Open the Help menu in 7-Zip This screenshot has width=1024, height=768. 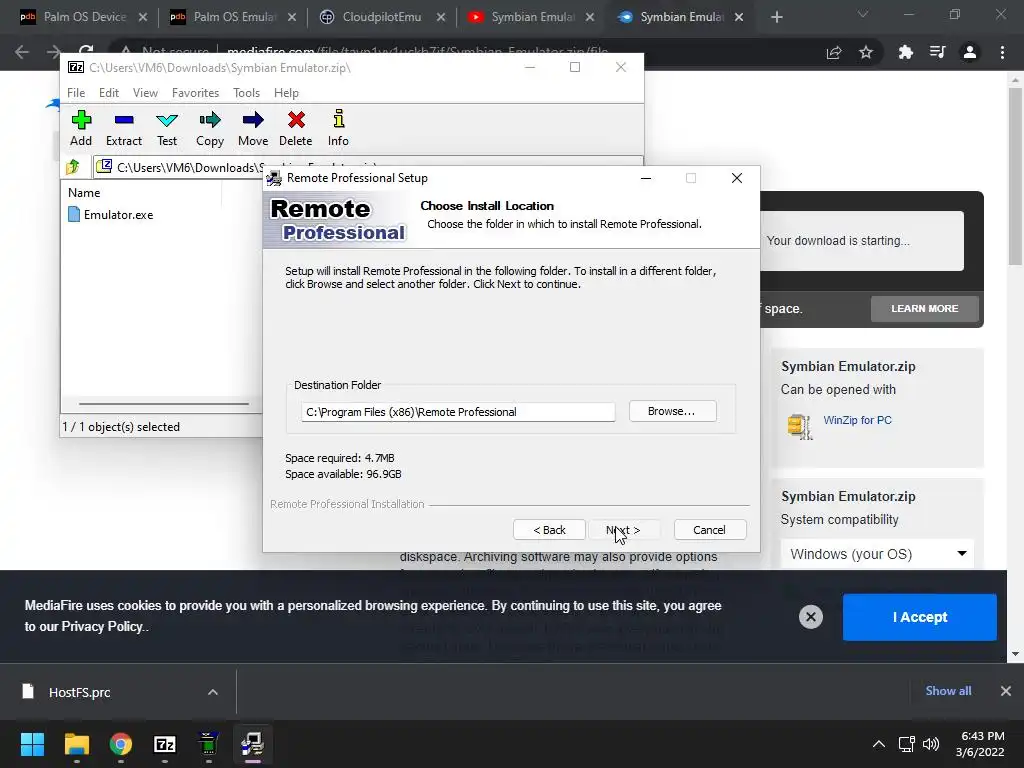(286, 93)
